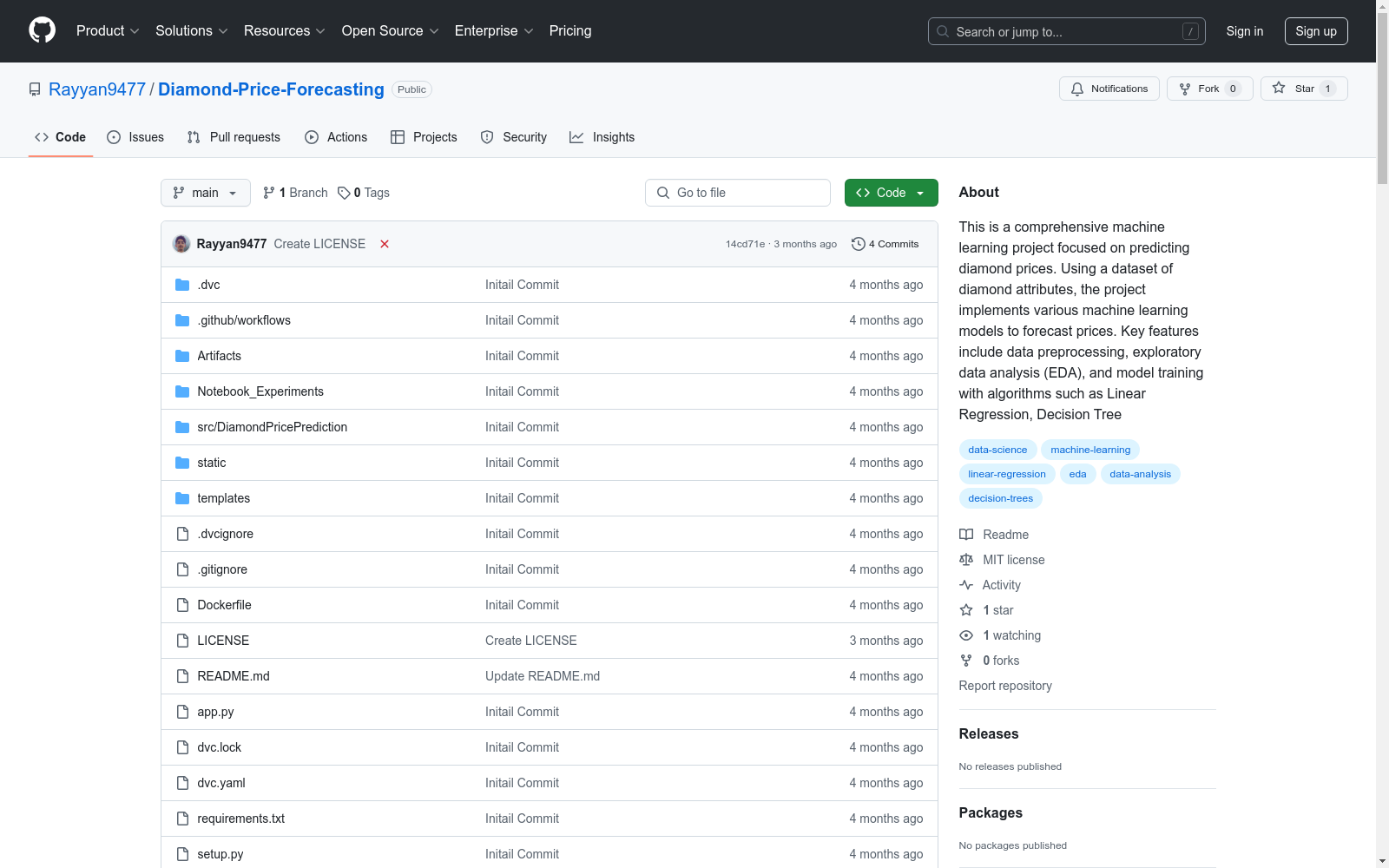Click the Search or jump to field
This screenshot has width=1389, height=868.
coord(1066,31)
